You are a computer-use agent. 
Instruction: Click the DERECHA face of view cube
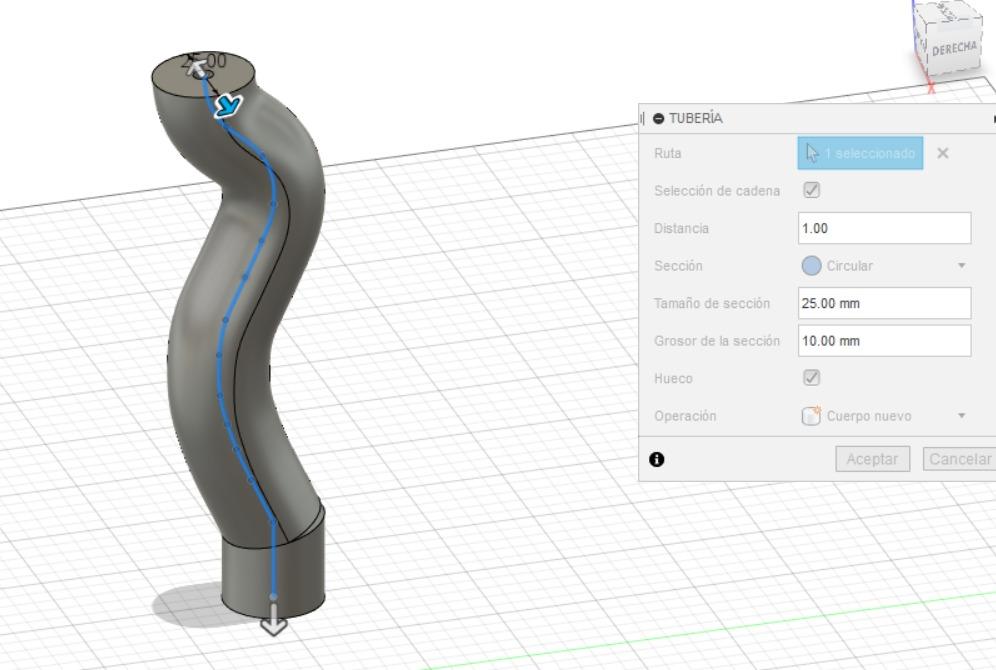pos(953,49)
